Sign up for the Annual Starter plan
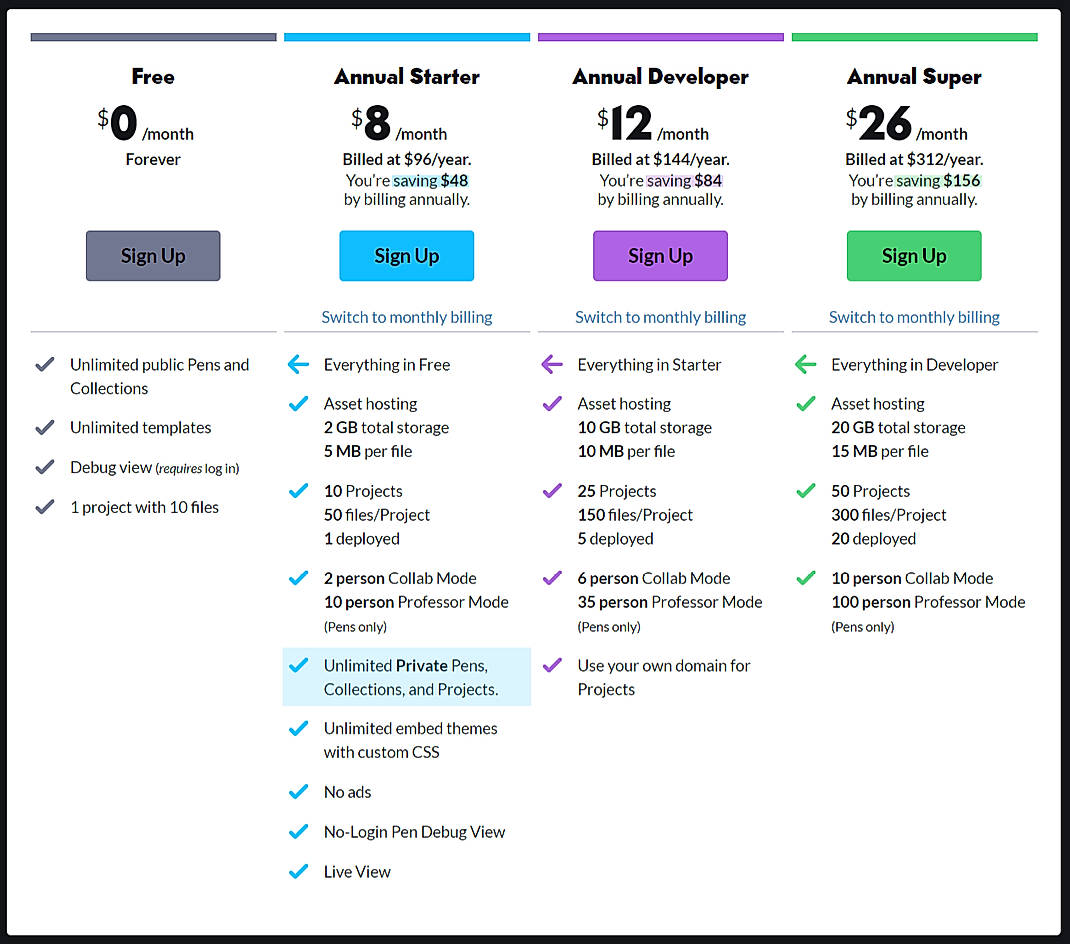 tap(406, 255)
